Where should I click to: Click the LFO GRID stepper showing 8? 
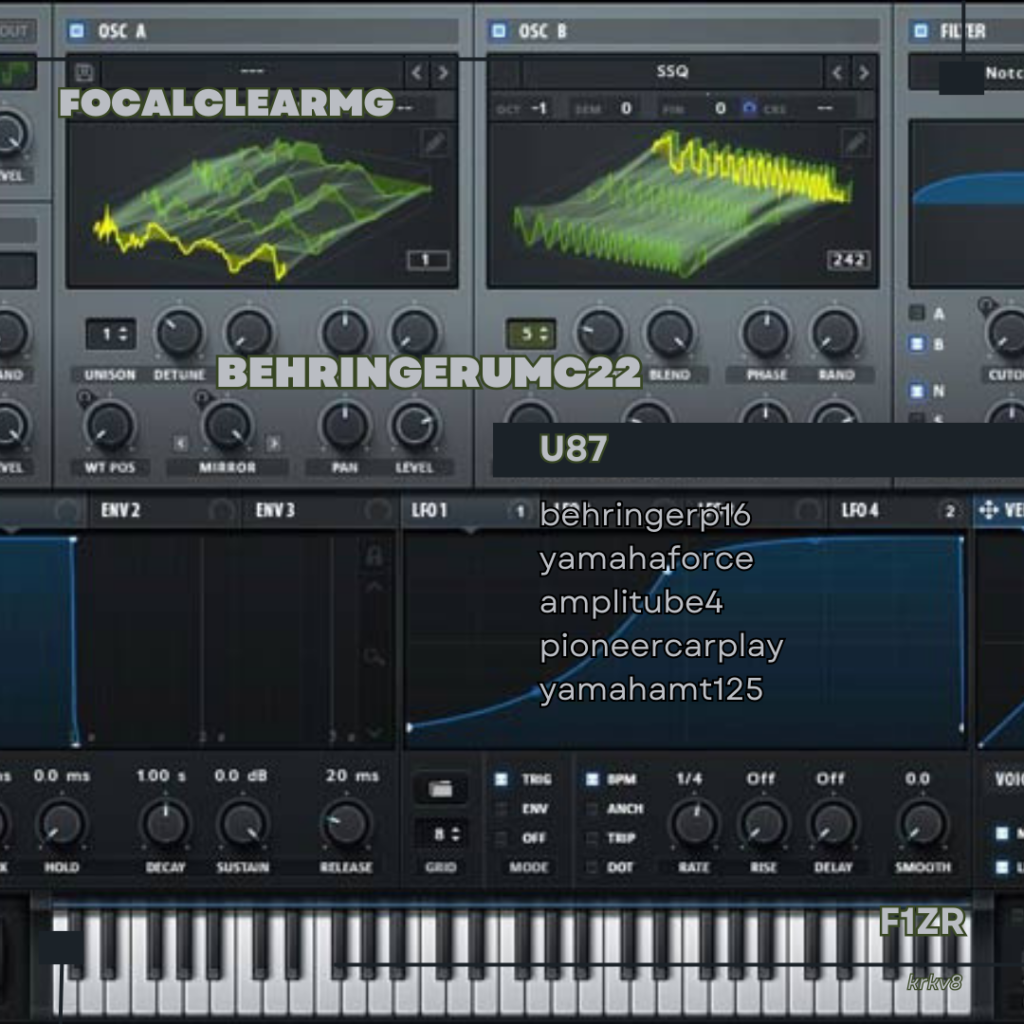(x=441, y=834)
